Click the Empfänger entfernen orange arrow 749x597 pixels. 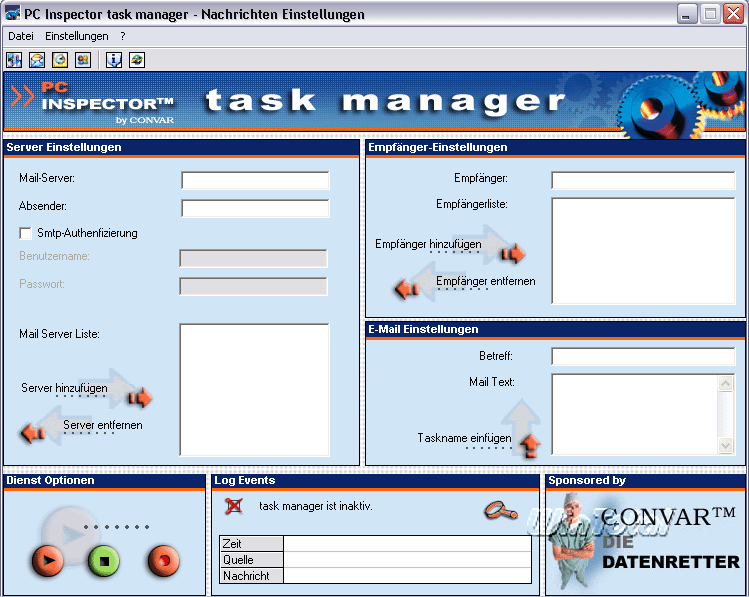407,289
